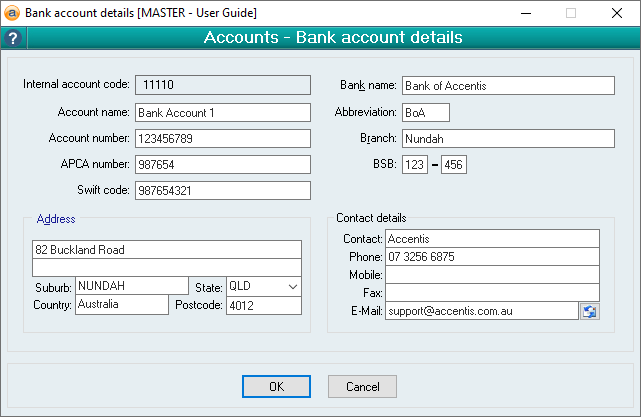Click the Postcode field showing 4012
The height and width of the screenshot is (417, 641).
tap(264, 305)
